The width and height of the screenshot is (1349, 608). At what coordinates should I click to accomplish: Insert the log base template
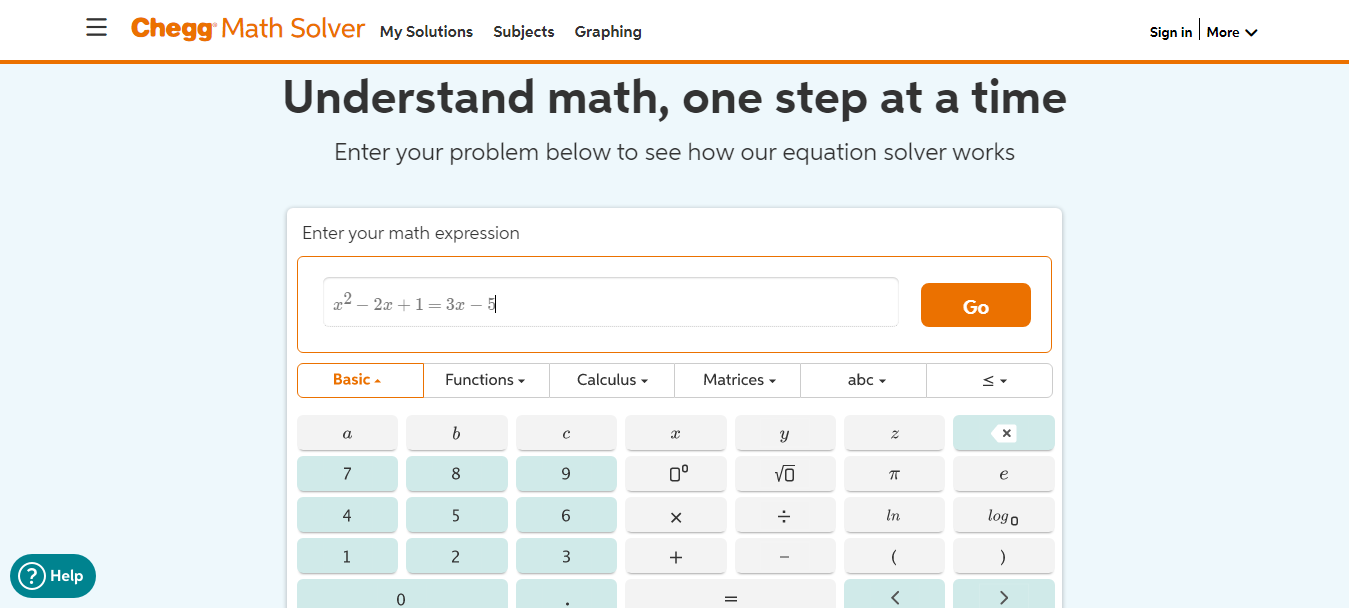coord(1003,516)
